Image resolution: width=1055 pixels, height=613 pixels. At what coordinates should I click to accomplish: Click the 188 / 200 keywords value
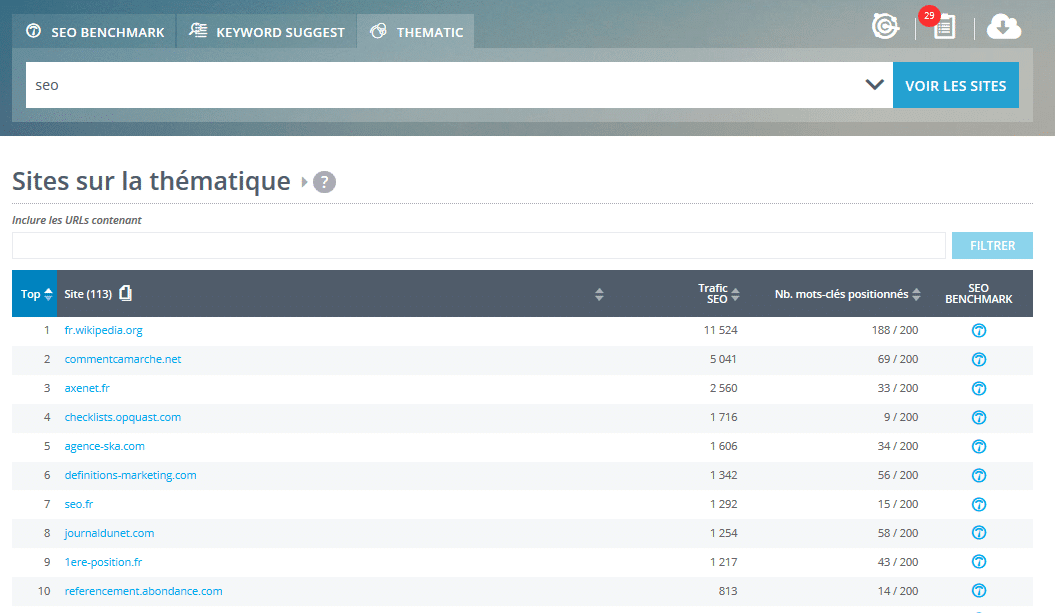pyautogui.click(x=895, y=330)
